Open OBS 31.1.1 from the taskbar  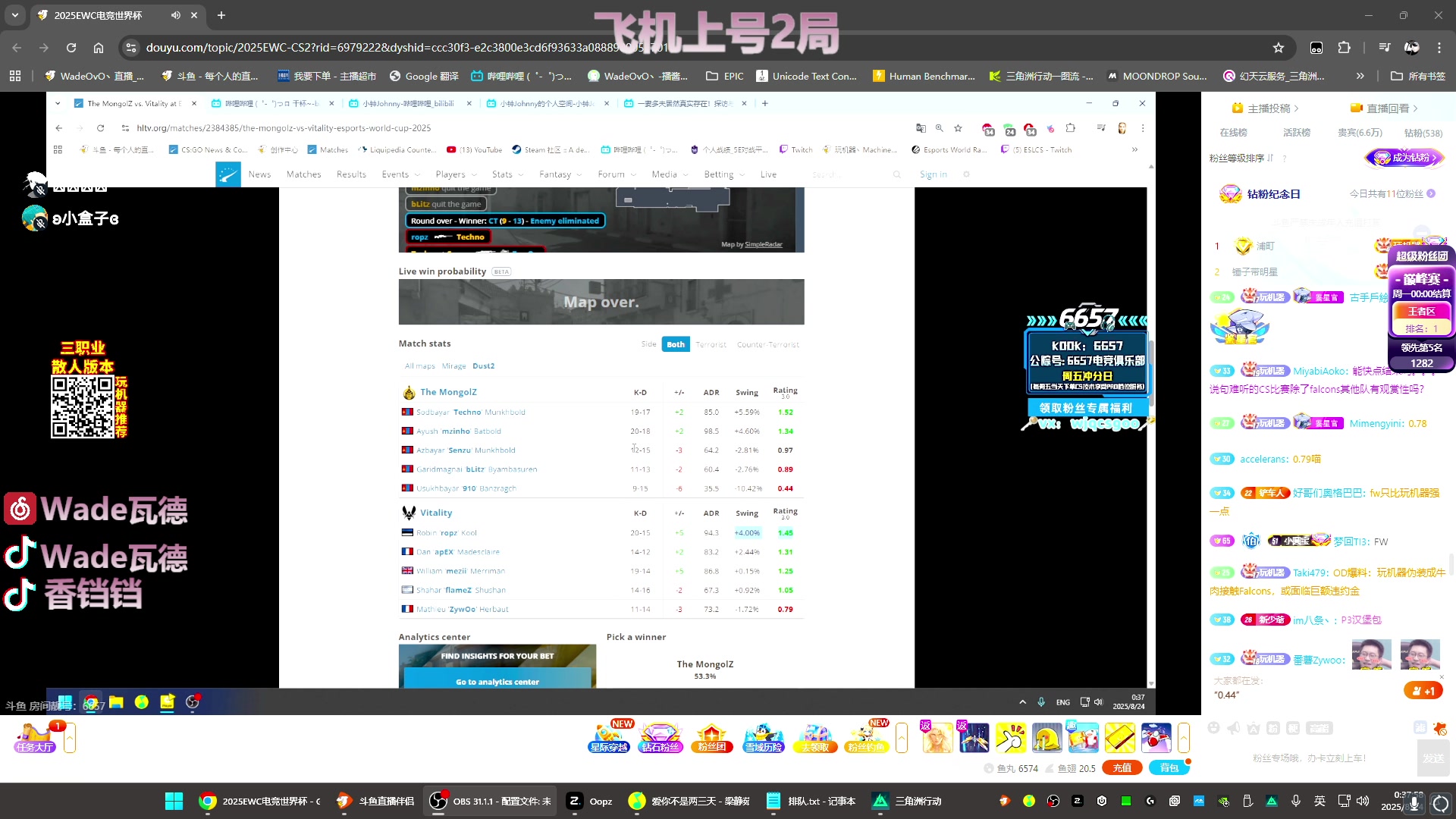[x=491, y=801]
